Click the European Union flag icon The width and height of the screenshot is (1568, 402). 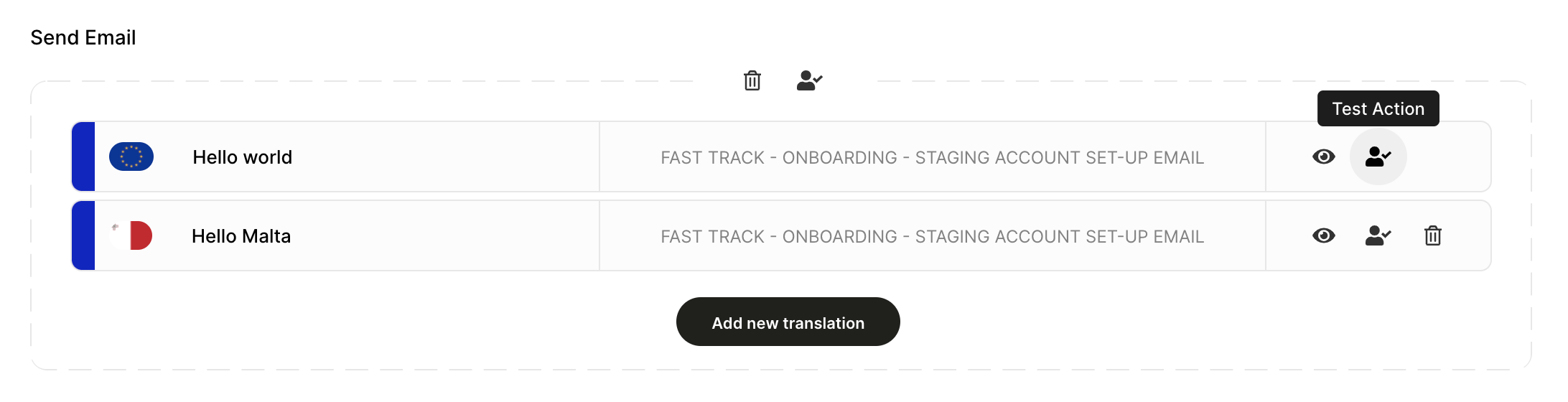[x=131, y=156]
